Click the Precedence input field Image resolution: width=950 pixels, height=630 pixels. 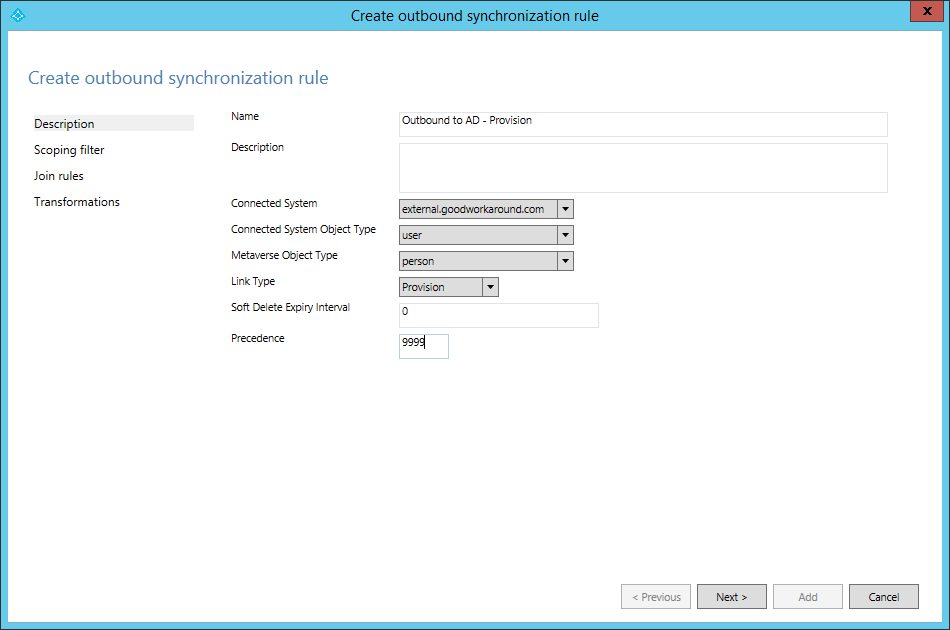[424, 346]
